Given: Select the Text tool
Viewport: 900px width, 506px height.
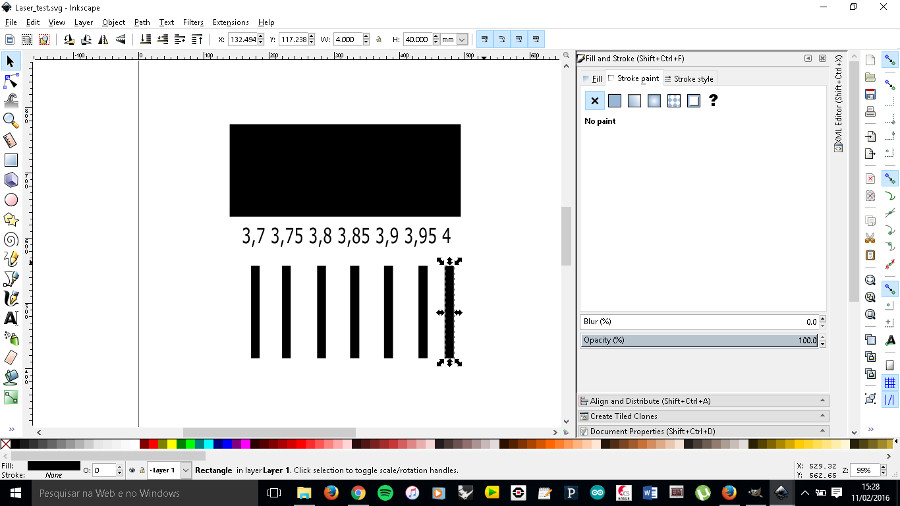Looking at the screenshot, I should pyautogui.click(x=10, y=318).
